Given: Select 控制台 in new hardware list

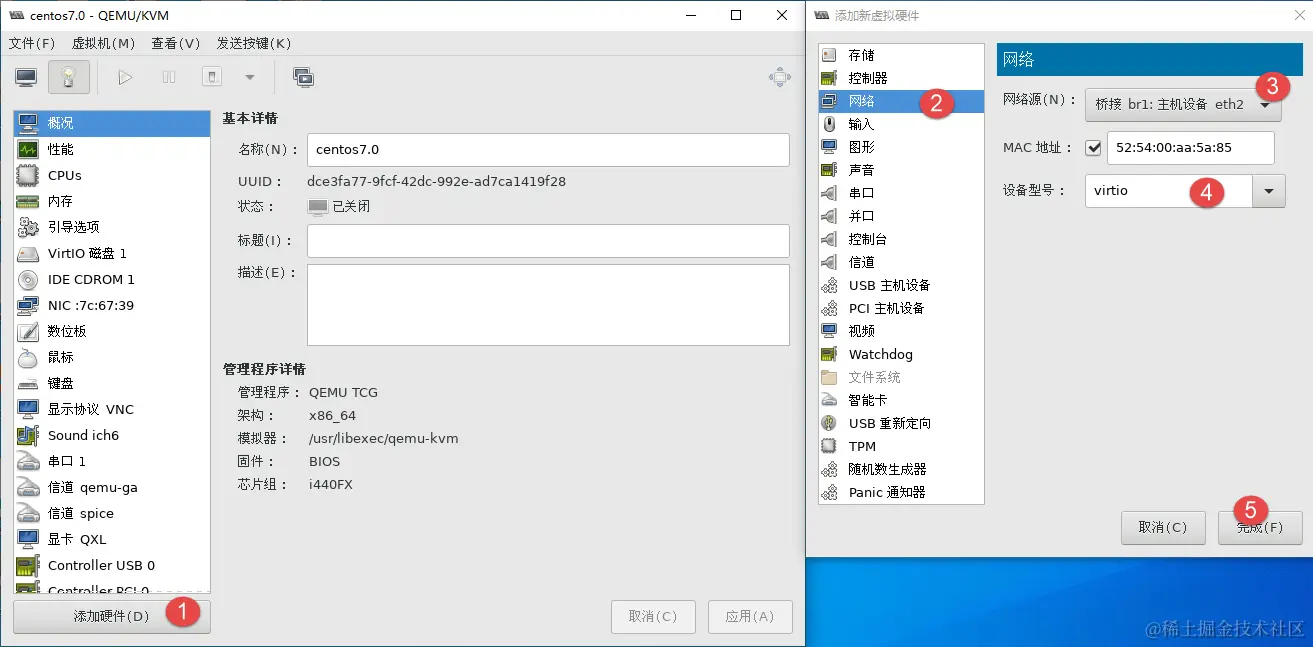Looking at the screenshot, I should (901, 239).
